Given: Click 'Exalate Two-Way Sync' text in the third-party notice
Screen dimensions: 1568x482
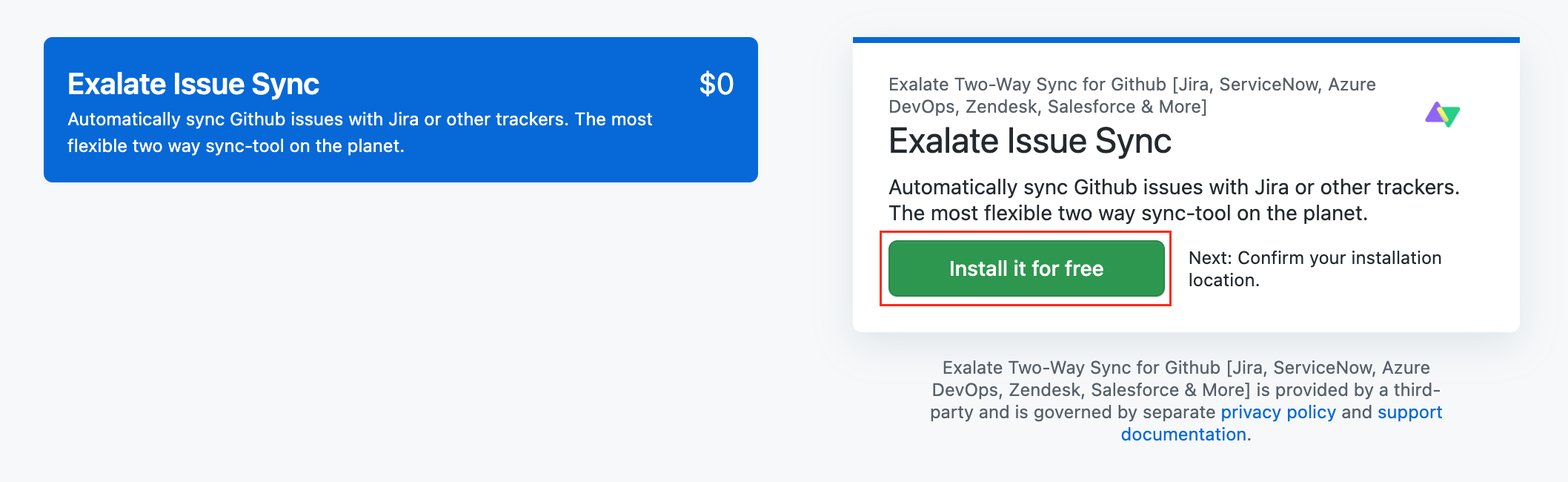Looking at the screenshot, I should point(1037,368).
